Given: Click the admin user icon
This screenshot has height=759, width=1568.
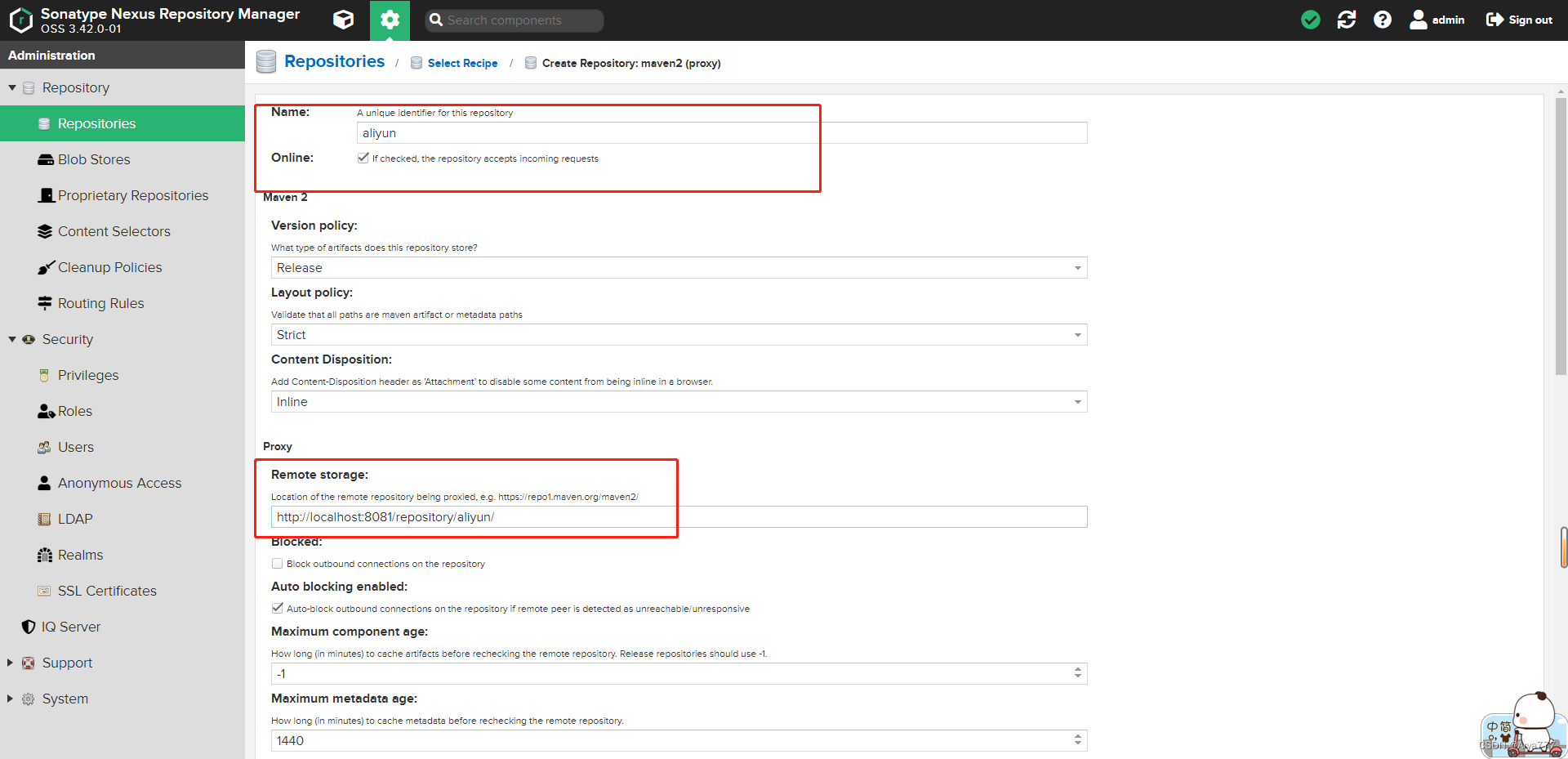Looking at the screenshot, I should (1419, 20).
